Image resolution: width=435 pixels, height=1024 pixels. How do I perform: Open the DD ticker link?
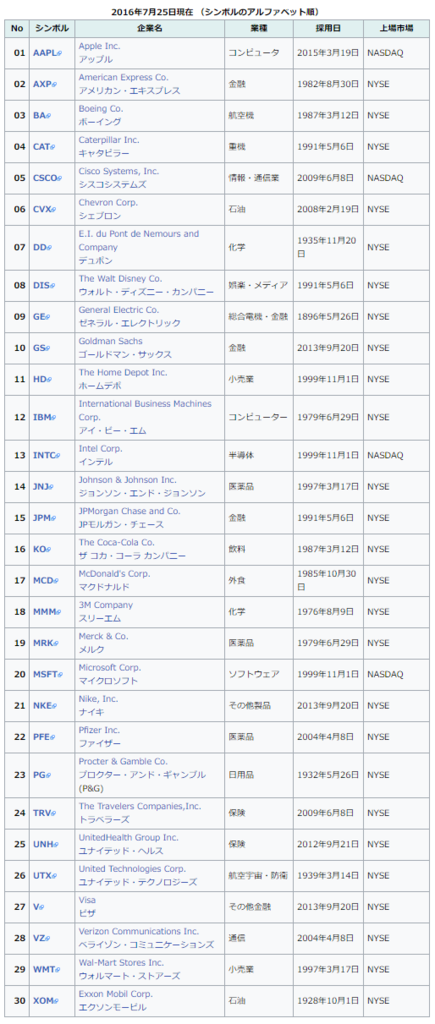click(x=42, y=248)
